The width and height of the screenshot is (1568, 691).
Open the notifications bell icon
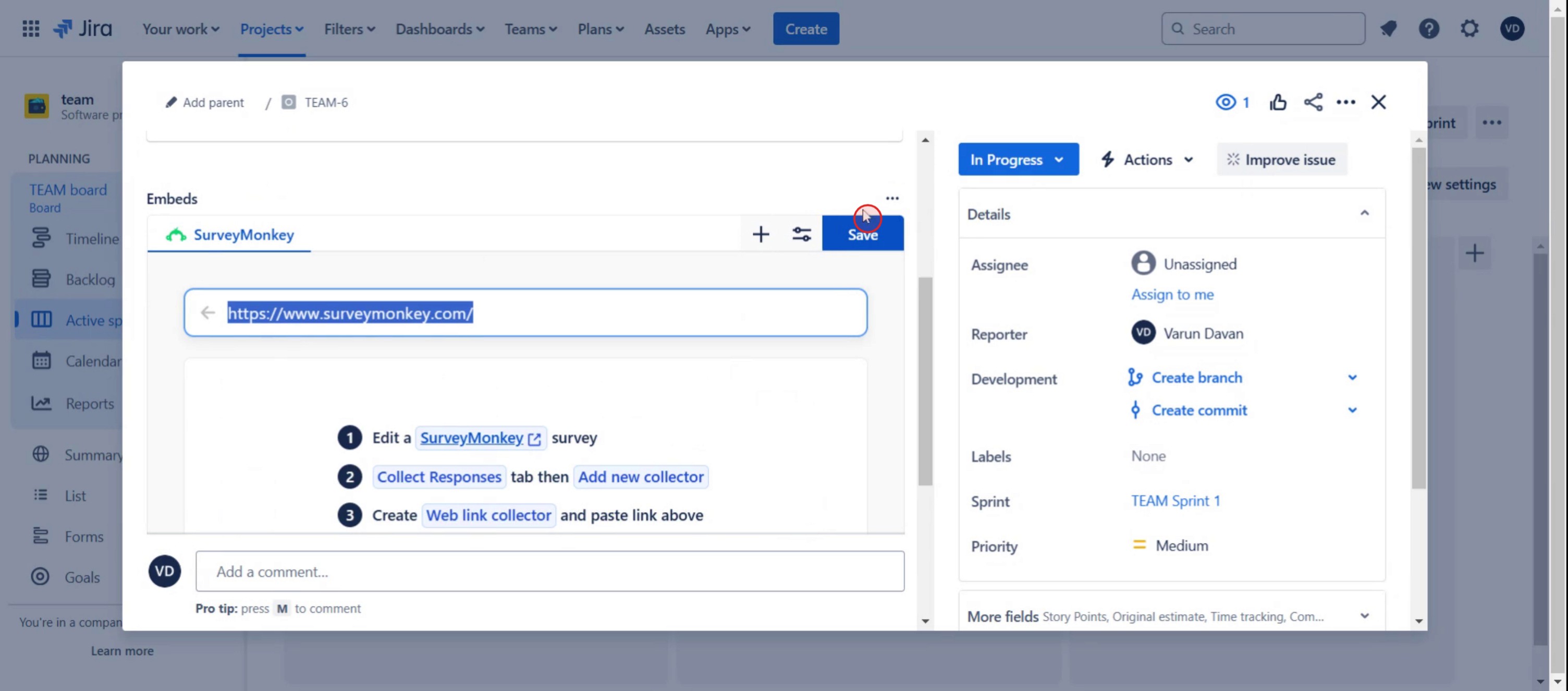(x=1388, y=29)
